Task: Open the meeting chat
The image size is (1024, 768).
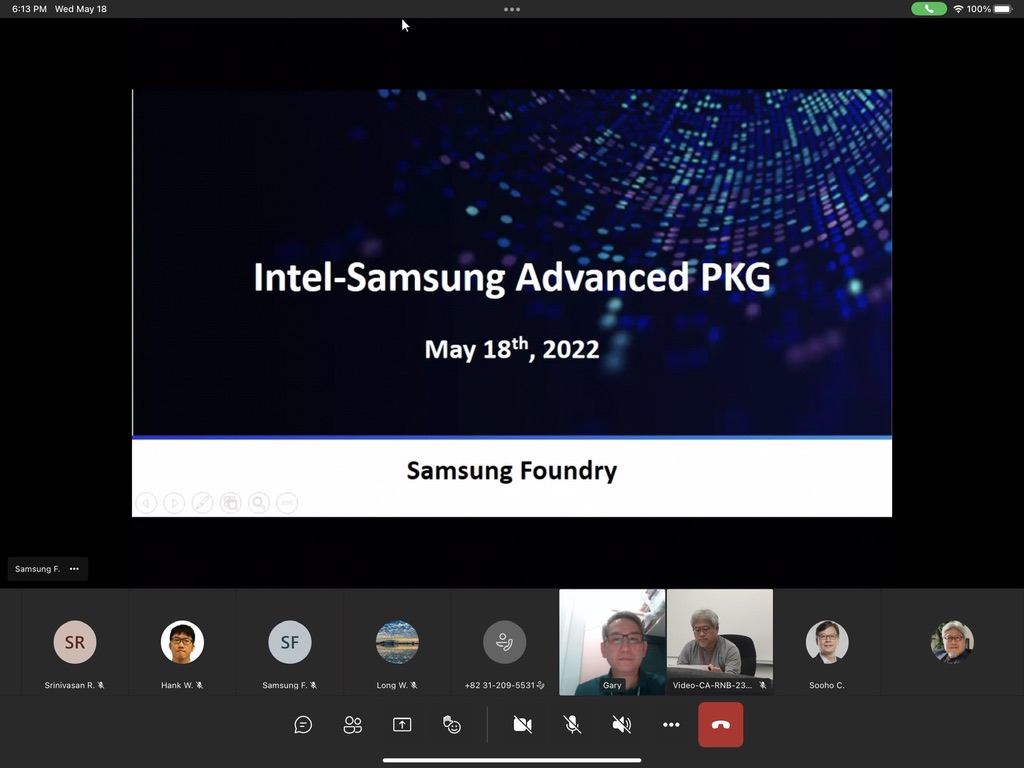Action: (303, 725)
